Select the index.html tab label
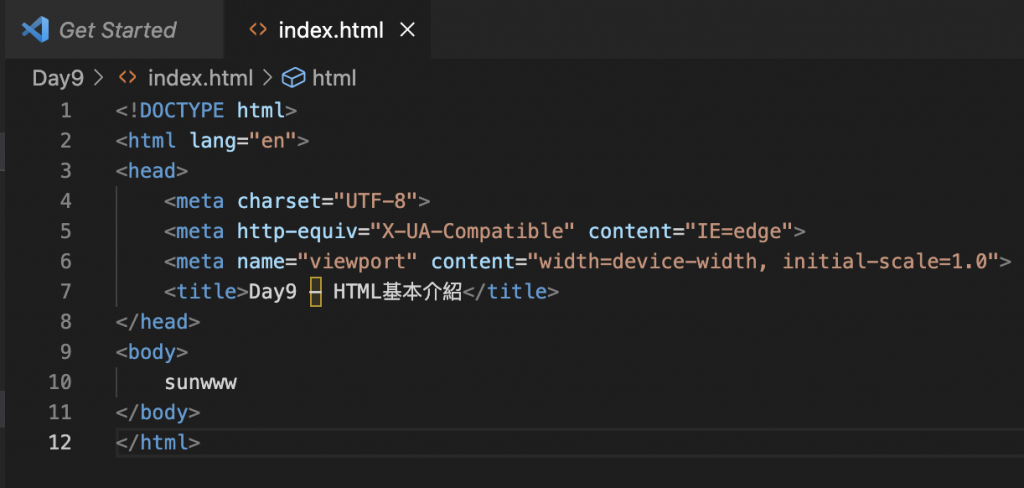 (331, 30)
